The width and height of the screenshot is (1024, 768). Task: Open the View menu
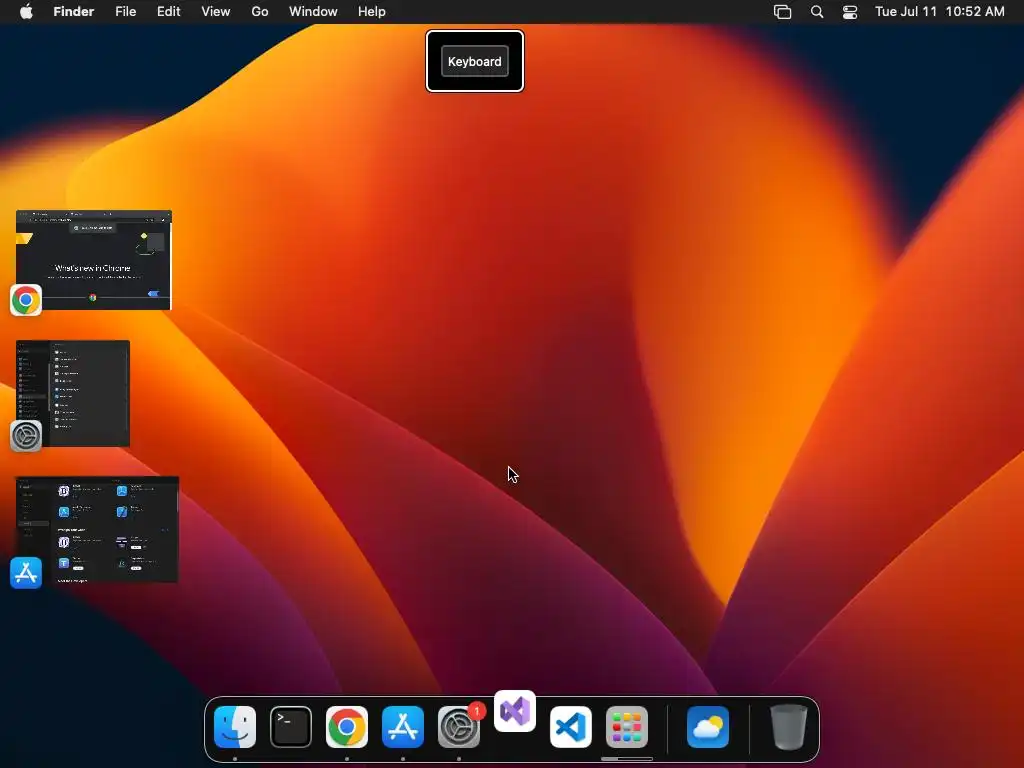[216, 12]
